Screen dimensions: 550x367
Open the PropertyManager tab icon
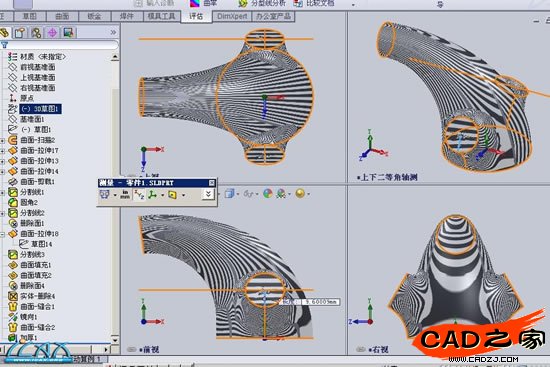(x=20, y=33)
